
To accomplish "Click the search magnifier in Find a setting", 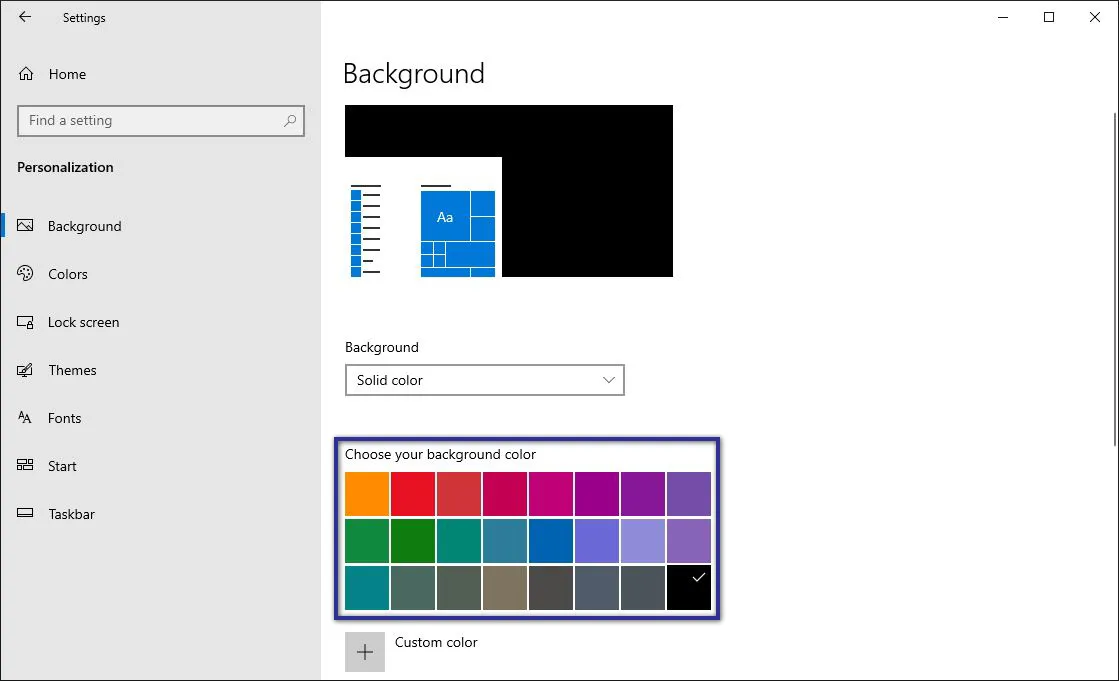I will pos(290,120).
